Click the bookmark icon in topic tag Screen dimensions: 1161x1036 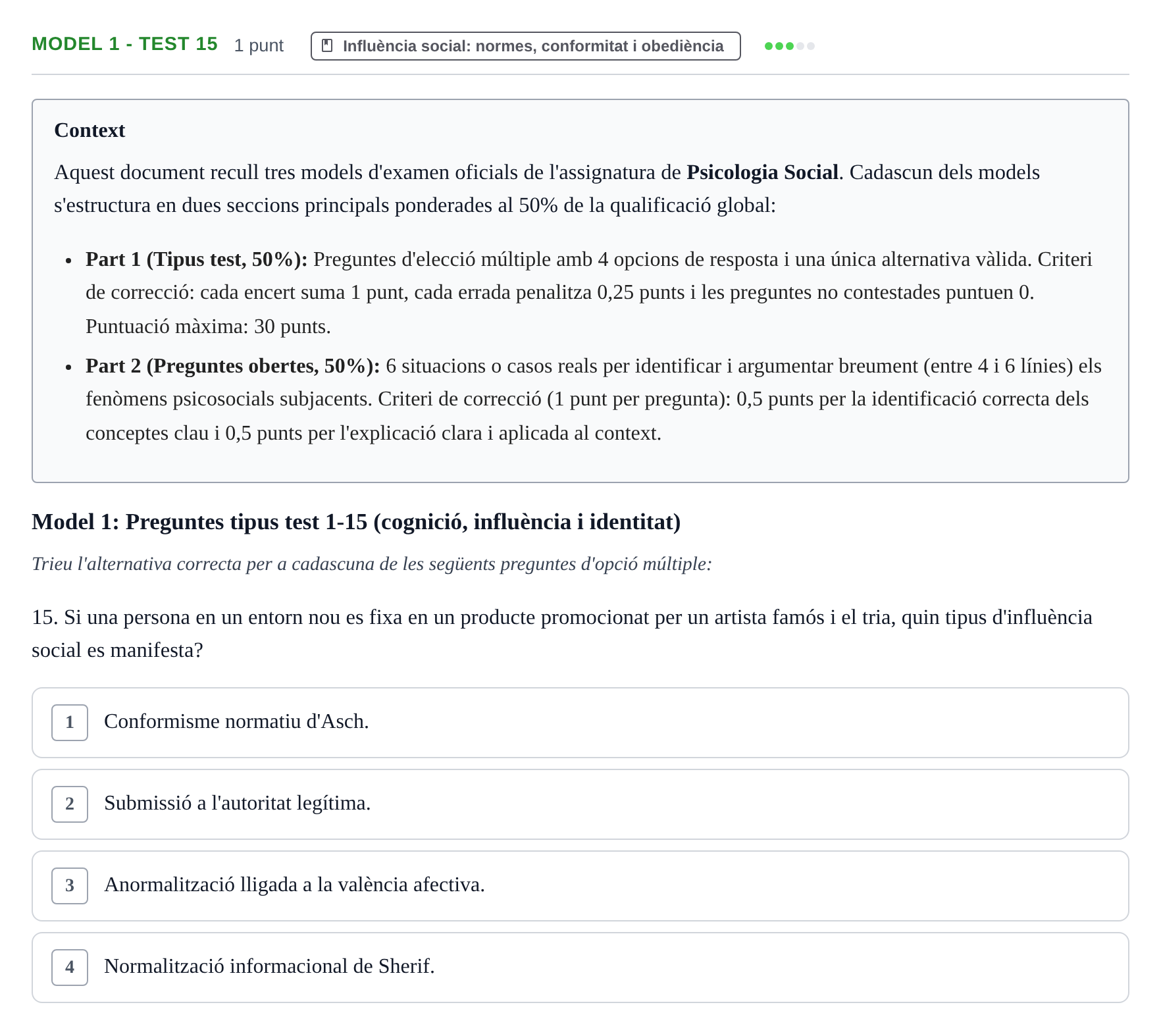[x=326, y=45]
